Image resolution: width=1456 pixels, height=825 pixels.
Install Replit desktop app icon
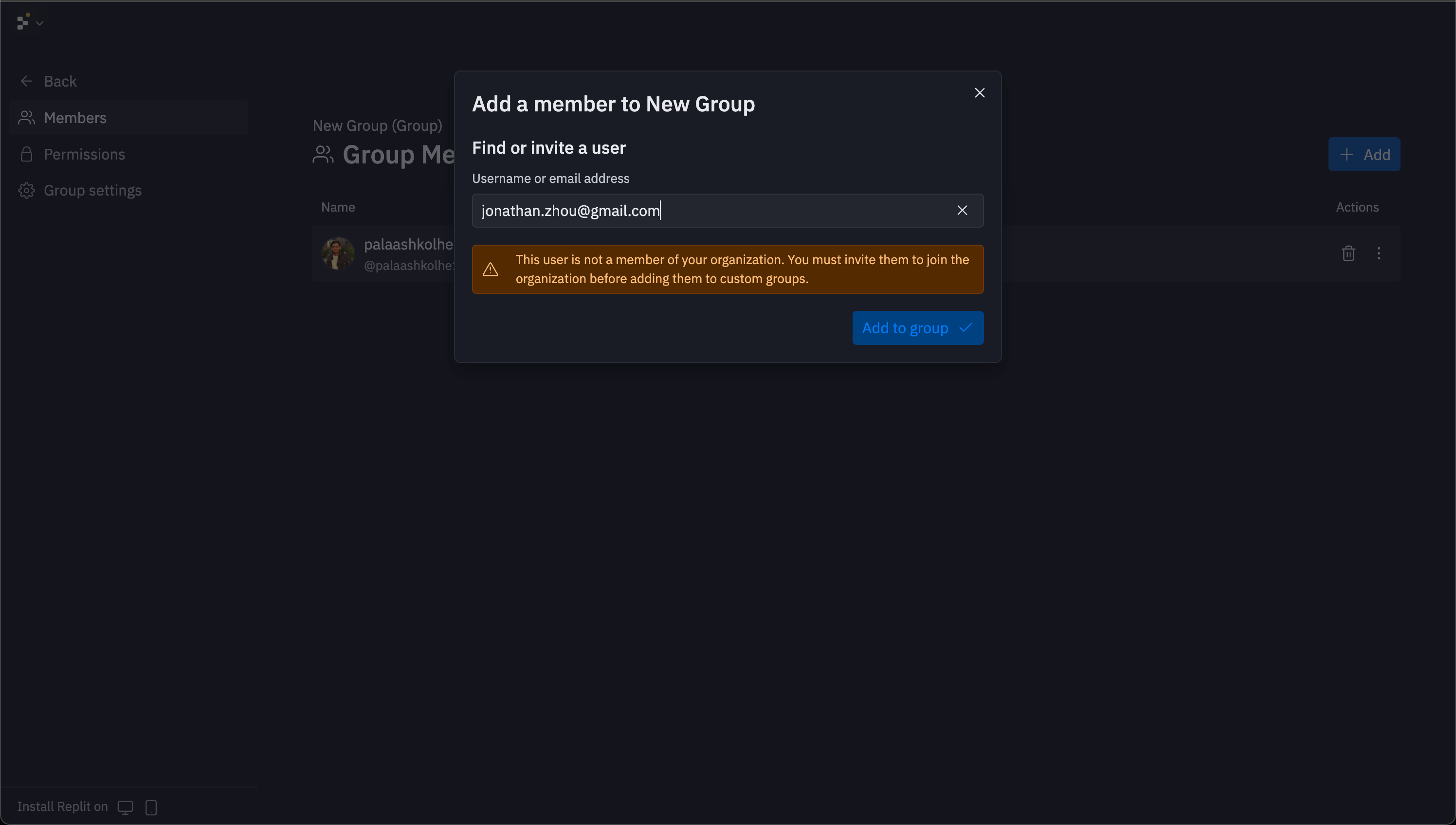pos(125,807)
